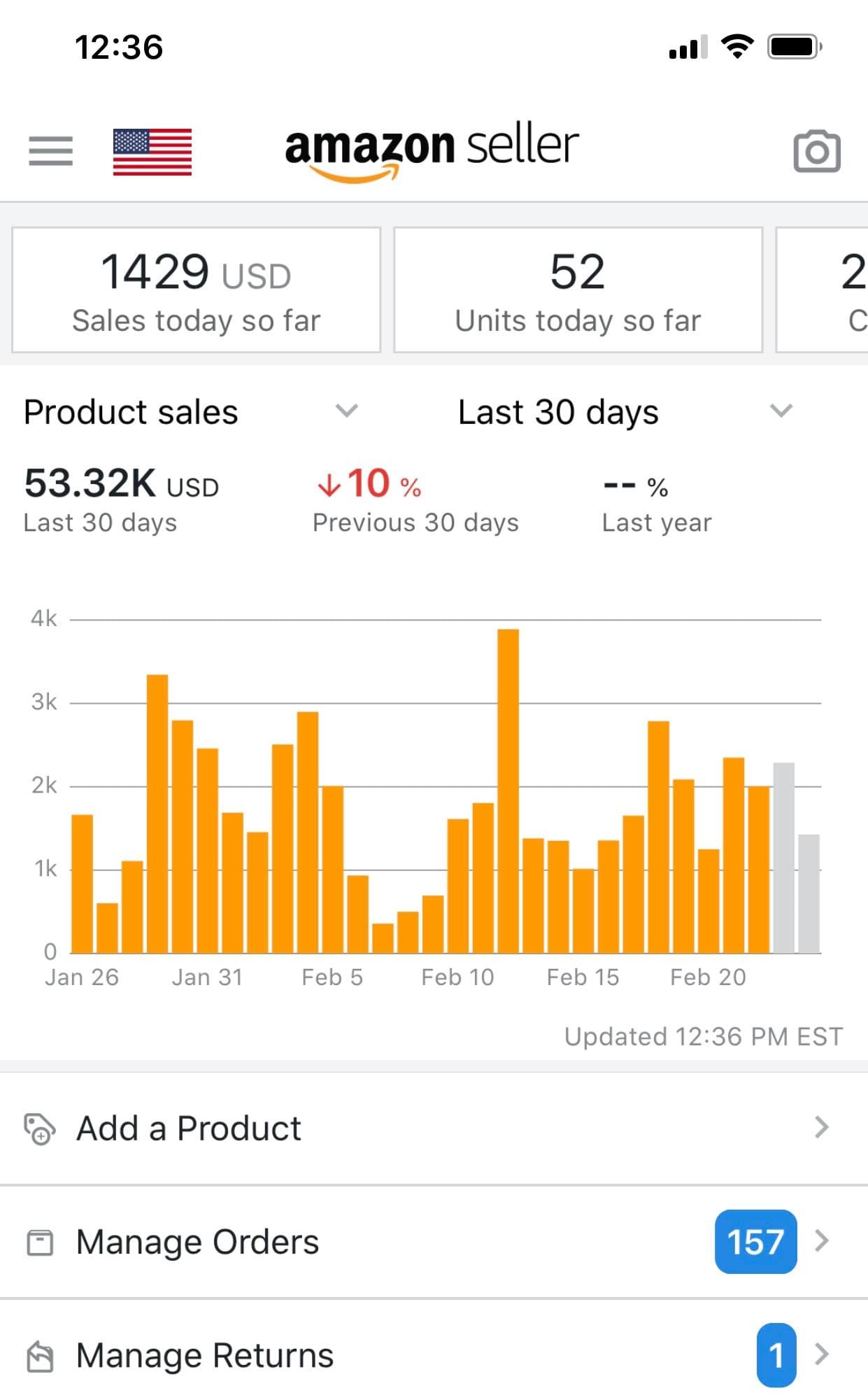Tap the tallest orange sales bar
The height and width of the screenshot is (1395, 868).
tap(508, 791)
